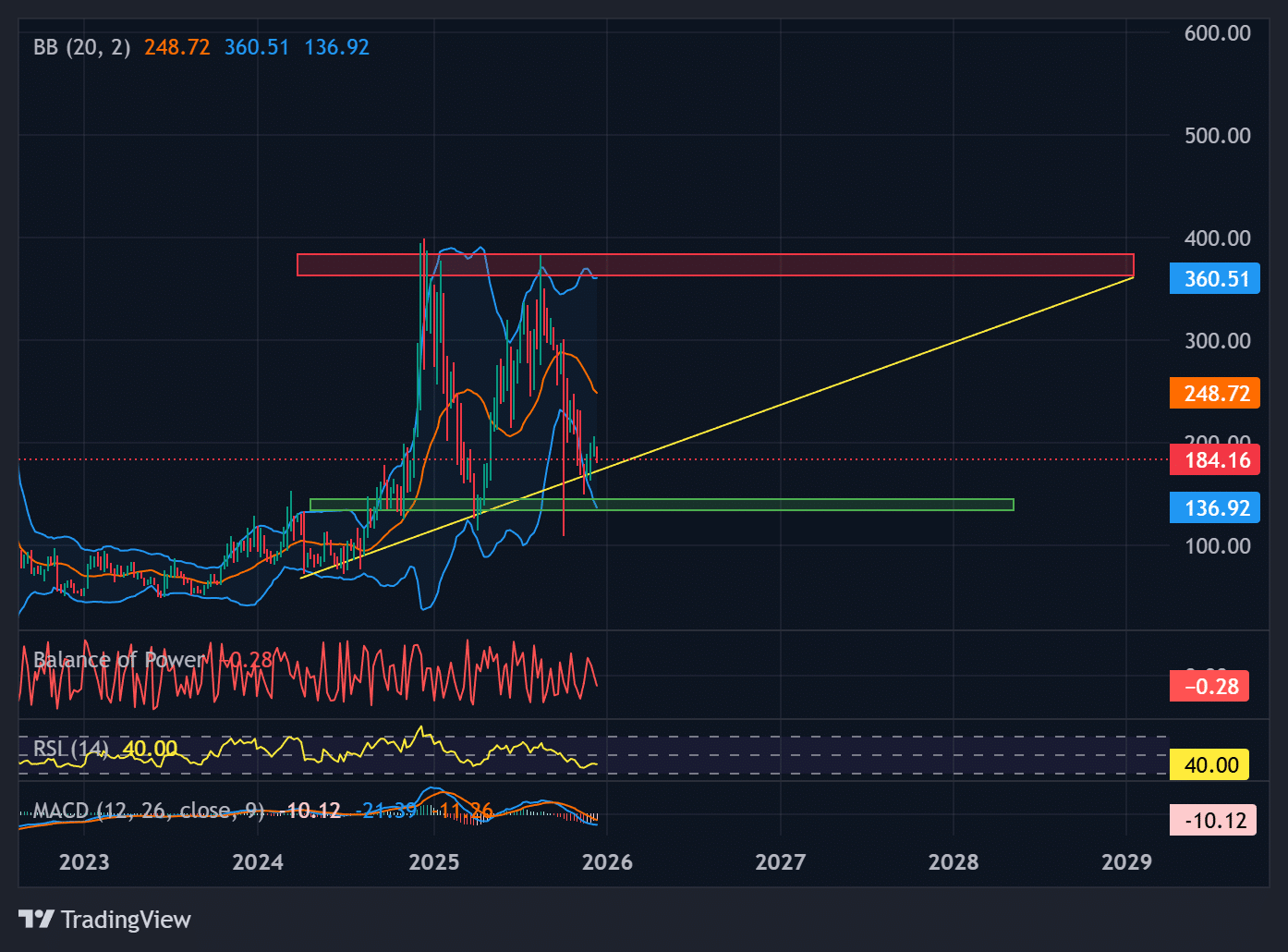Click the 2025 label on the time axis

point(434,861)
